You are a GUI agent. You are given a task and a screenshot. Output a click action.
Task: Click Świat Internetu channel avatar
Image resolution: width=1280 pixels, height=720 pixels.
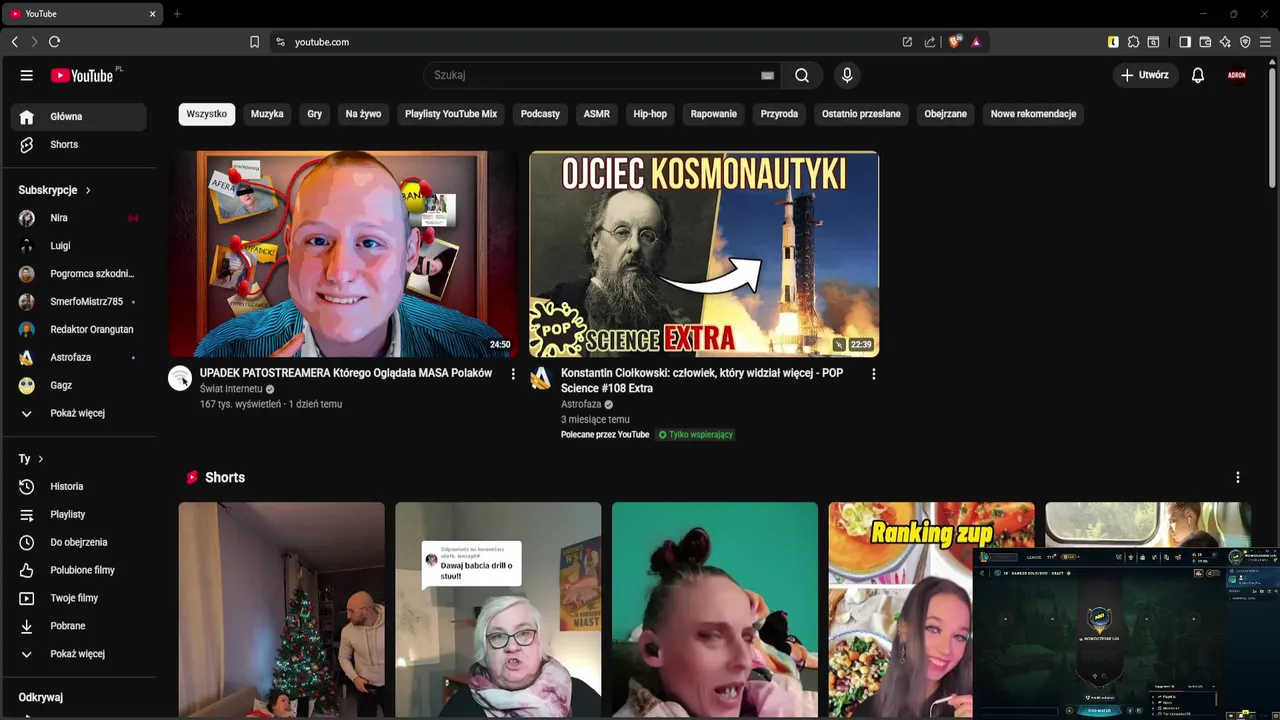tap(180, 378)
